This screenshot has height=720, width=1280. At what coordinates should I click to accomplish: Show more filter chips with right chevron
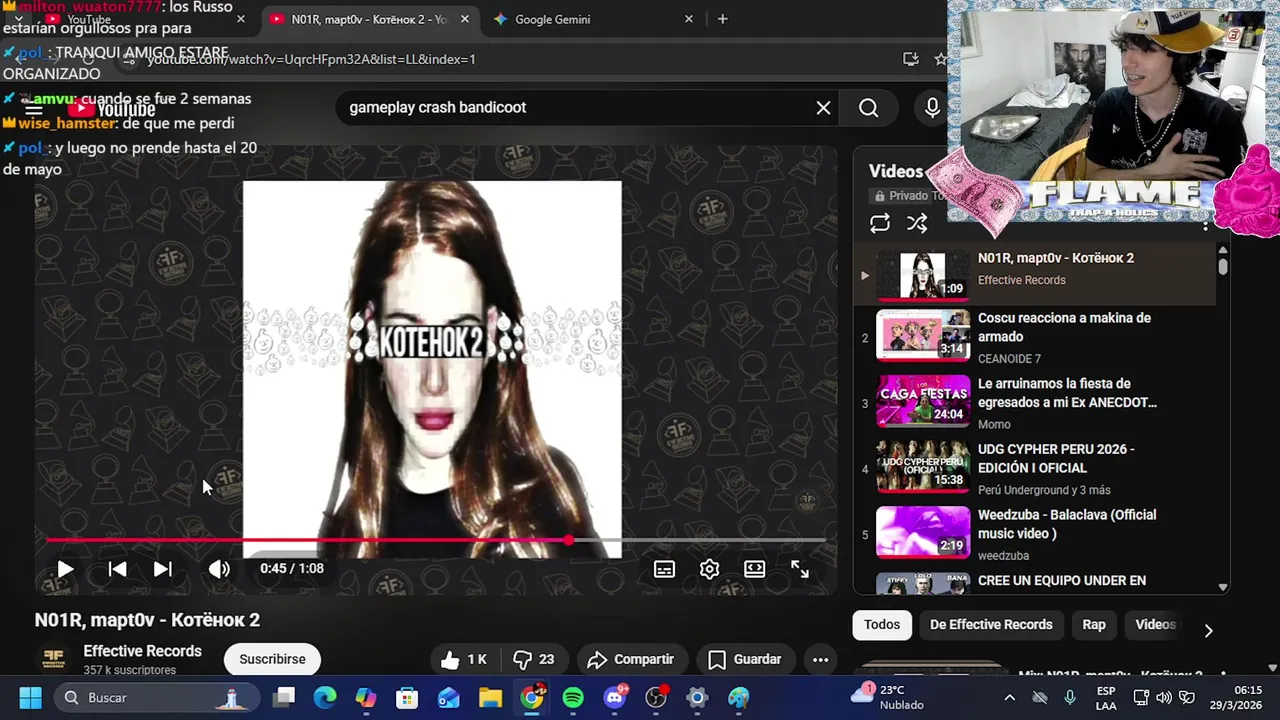[1208, 630]
